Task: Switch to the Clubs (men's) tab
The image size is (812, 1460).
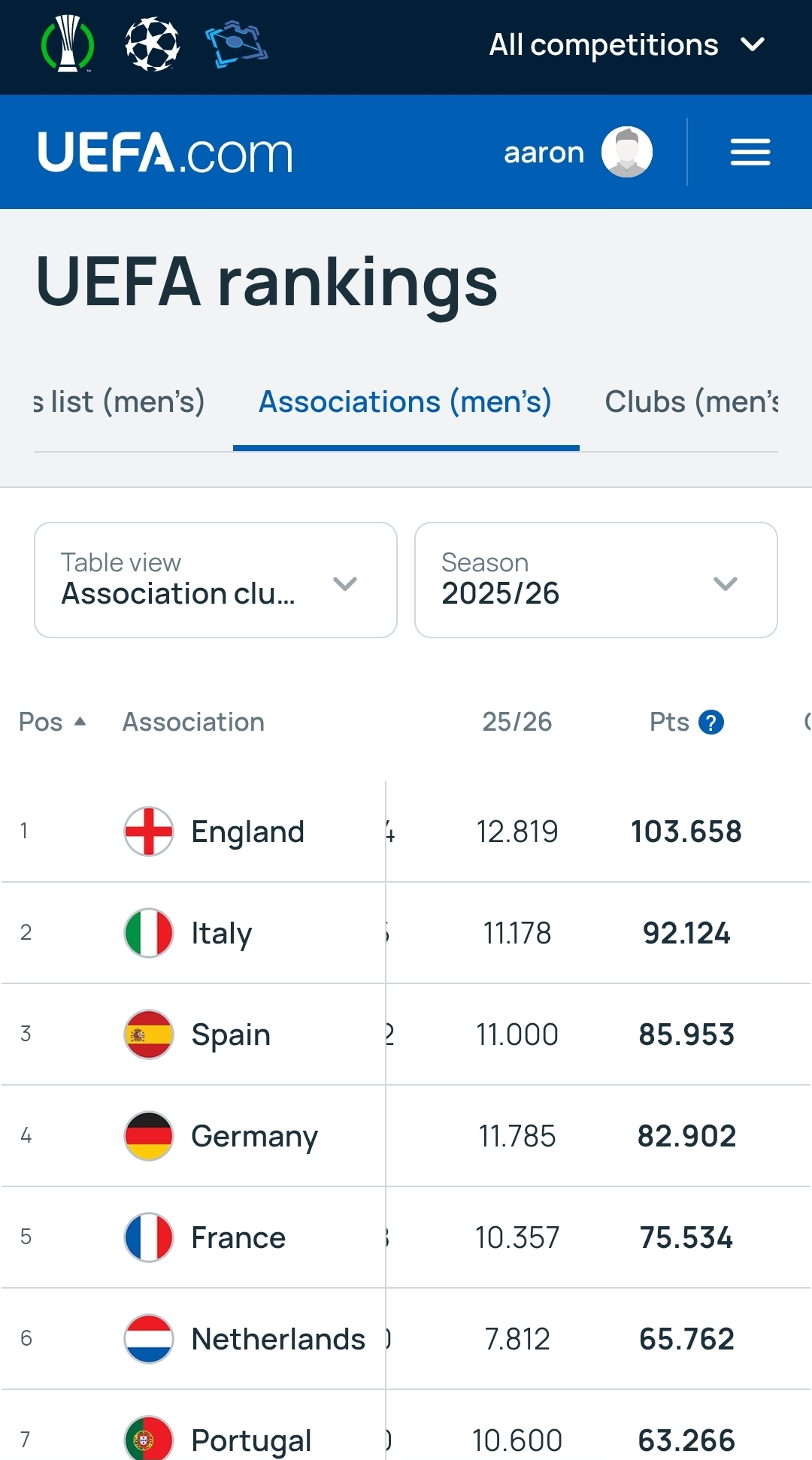Action: click(x=690, y=402)
